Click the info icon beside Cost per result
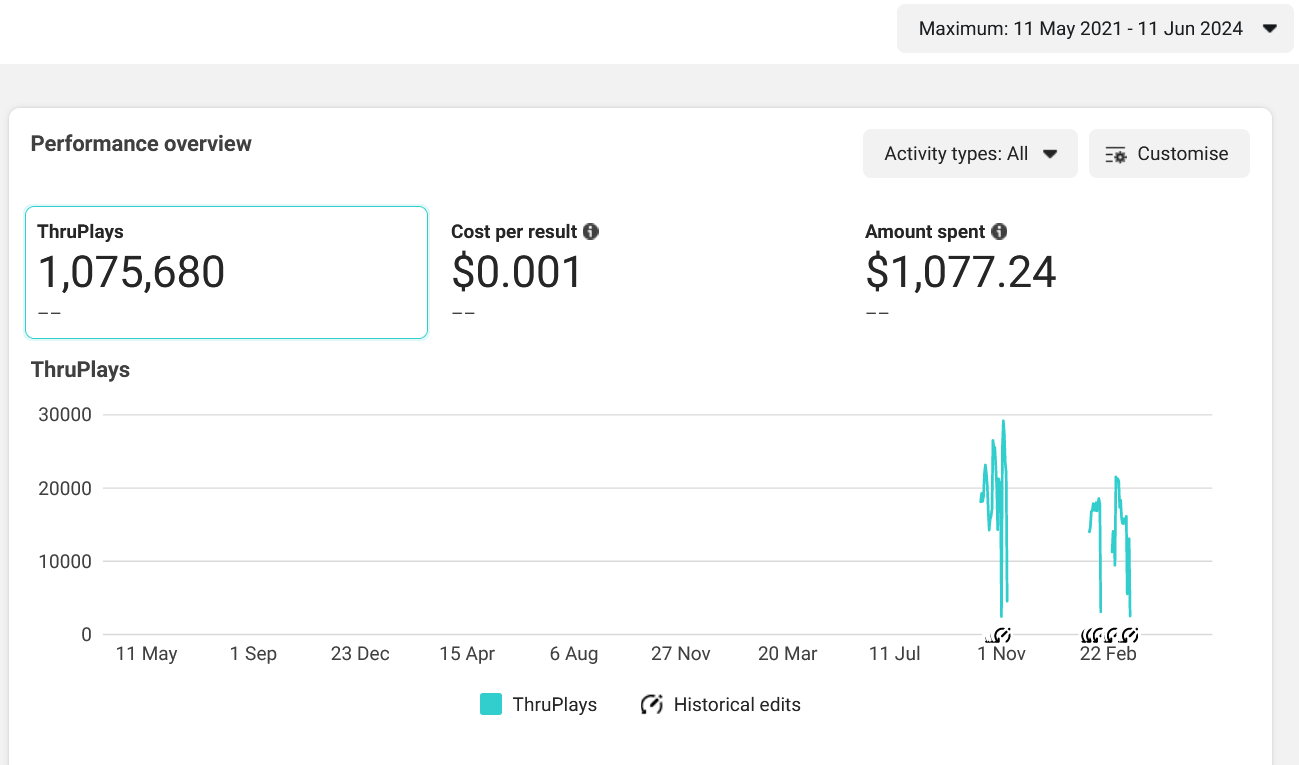The width and height of the screenshot is (1299, 765). (591, 232)
